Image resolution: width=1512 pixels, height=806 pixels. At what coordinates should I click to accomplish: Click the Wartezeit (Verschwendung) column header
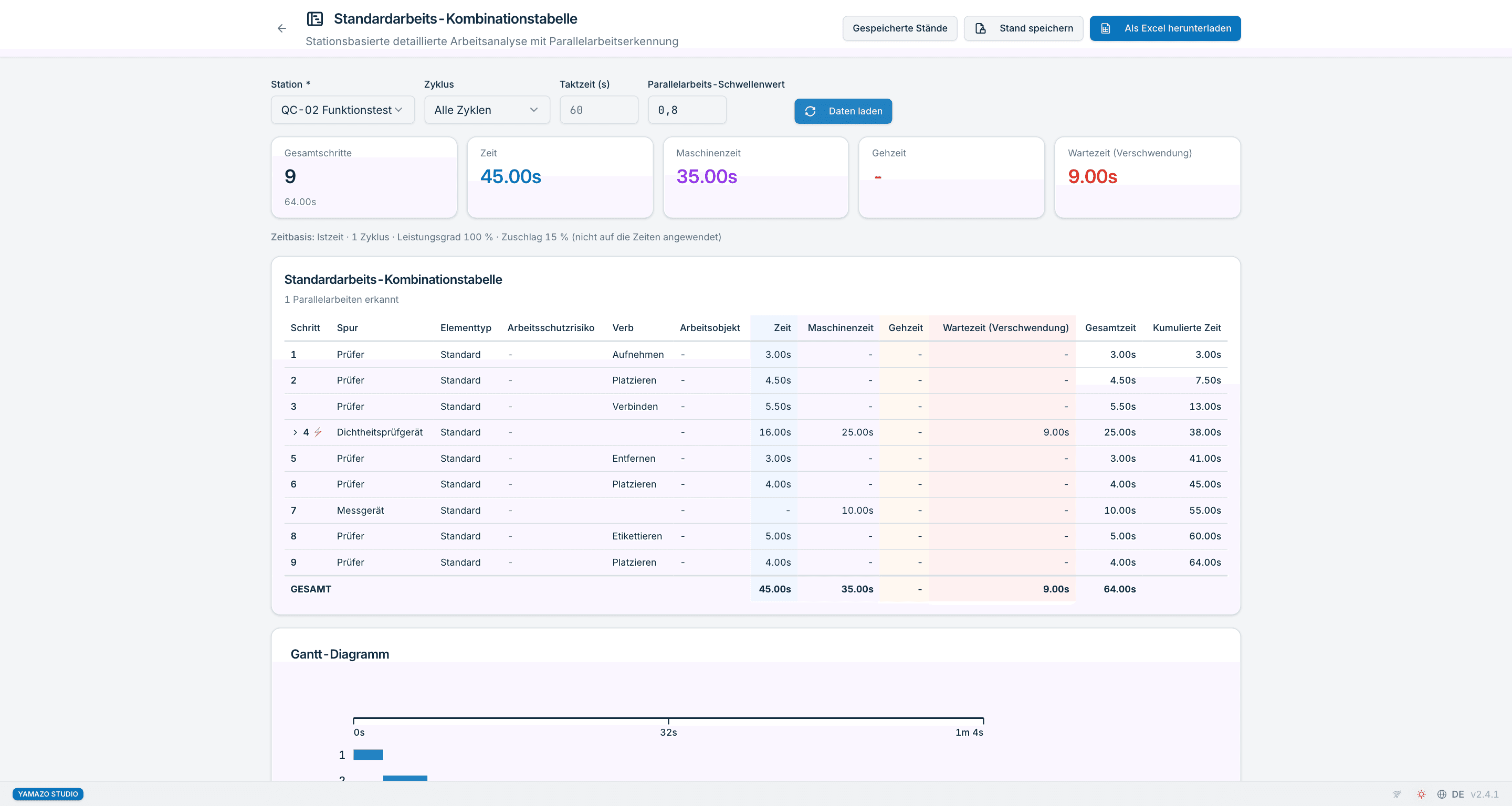point(1005,327)
